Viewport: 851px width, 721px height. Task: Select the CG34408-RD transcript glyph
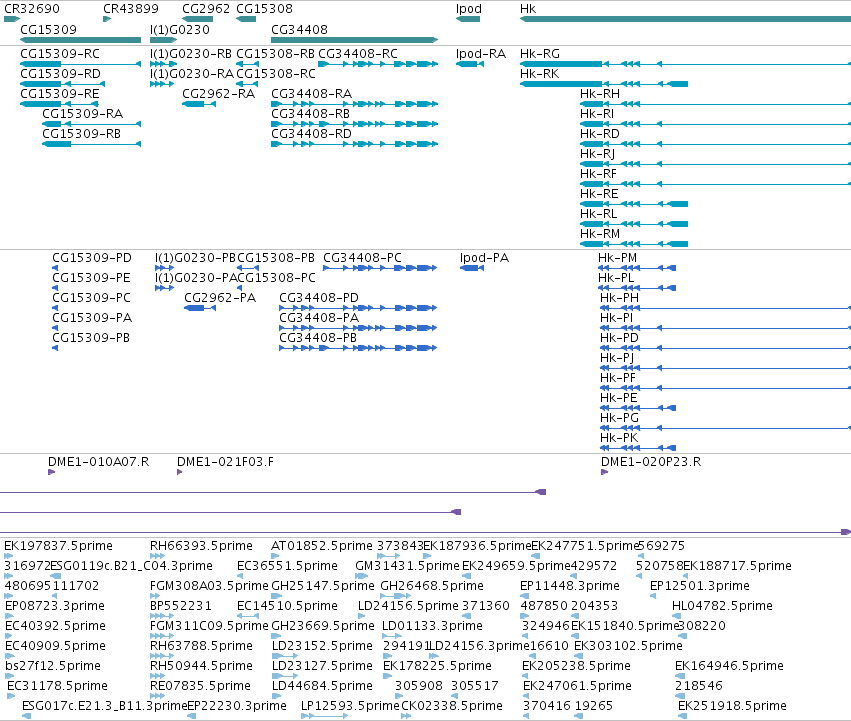pos(354,144)
